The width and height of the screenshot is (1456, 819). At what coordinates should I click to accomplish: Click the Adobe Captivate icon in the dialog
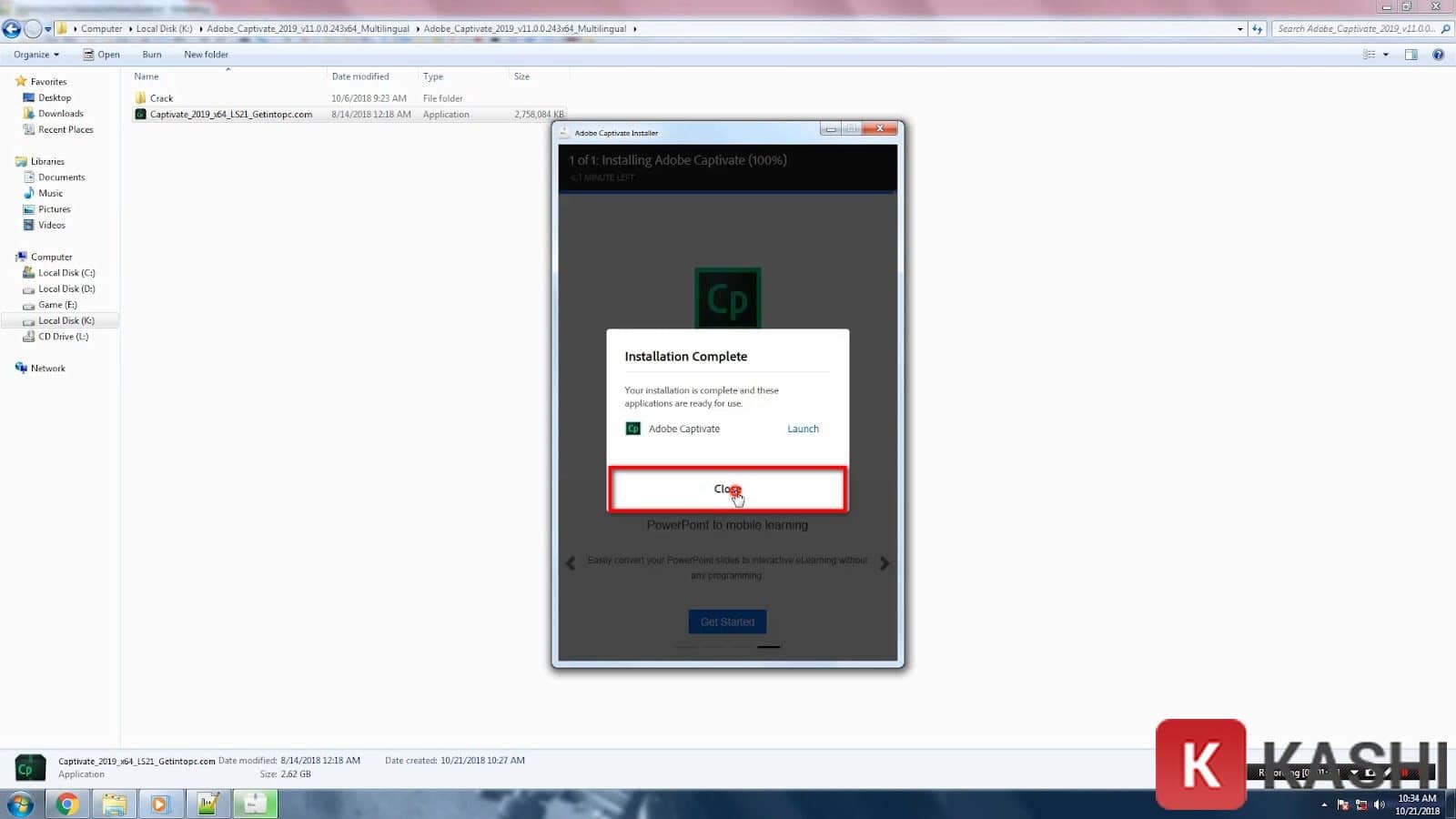coord(633,429)
